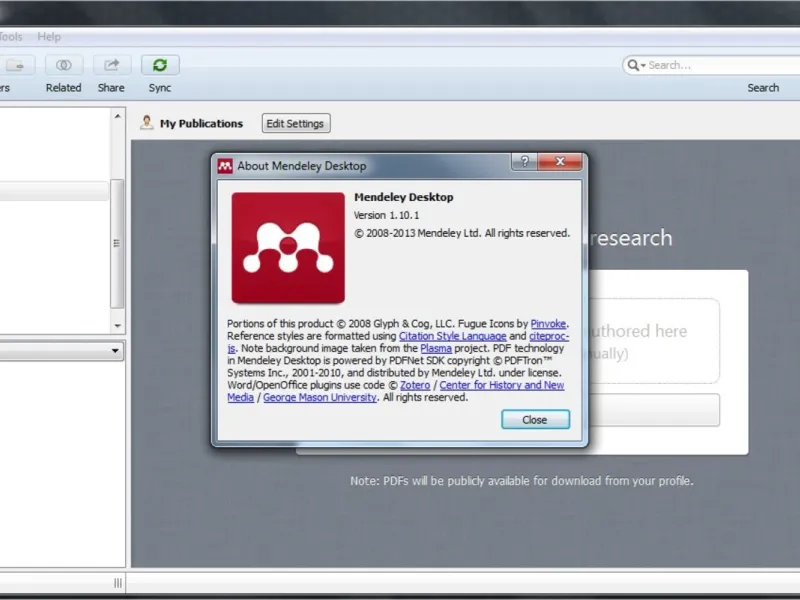Click the help question mark button in dialog
This screenshot has width=800, height=600.
point(524,162)
